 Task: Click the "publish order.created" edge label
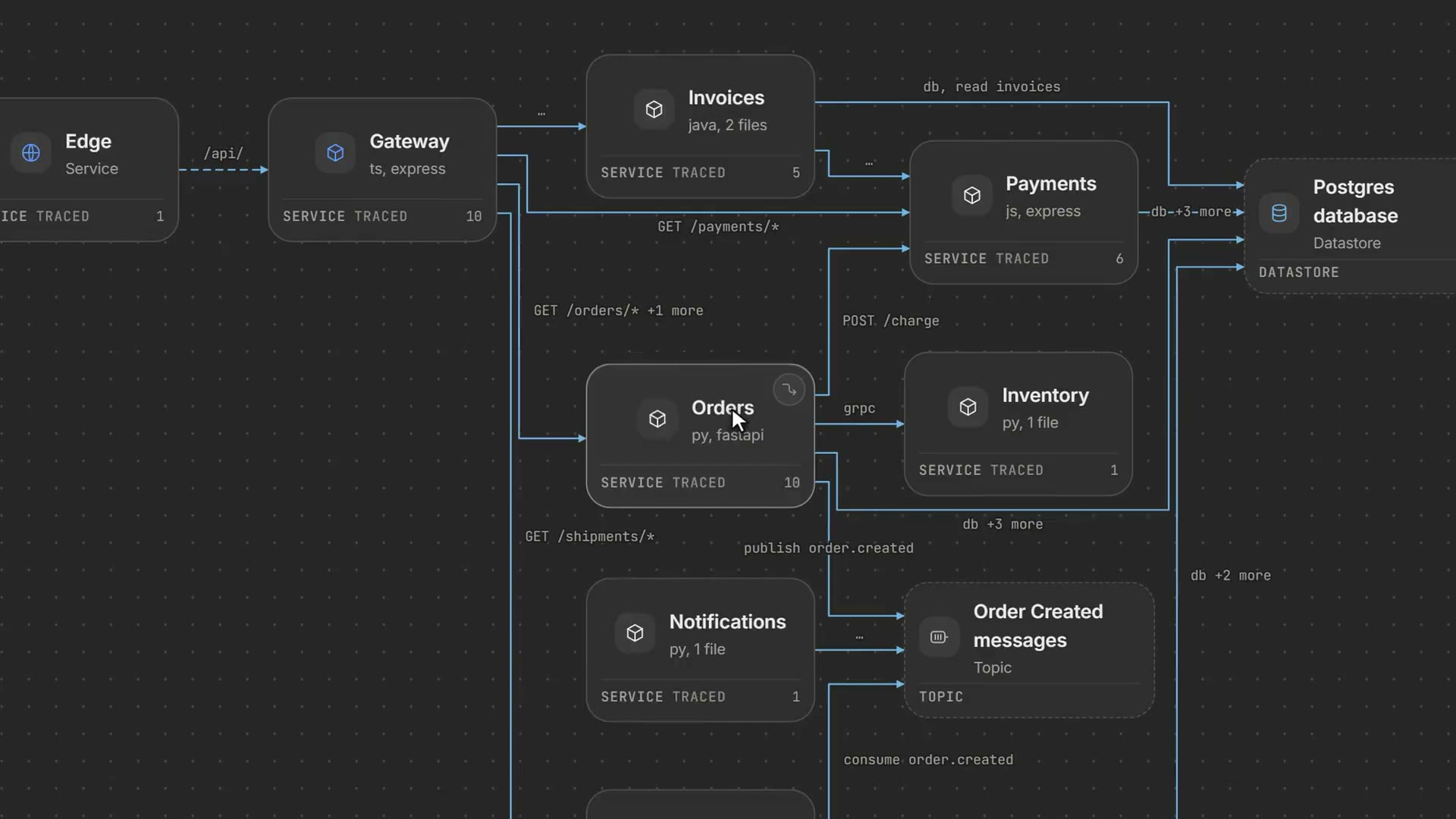[x=828, y=548]
